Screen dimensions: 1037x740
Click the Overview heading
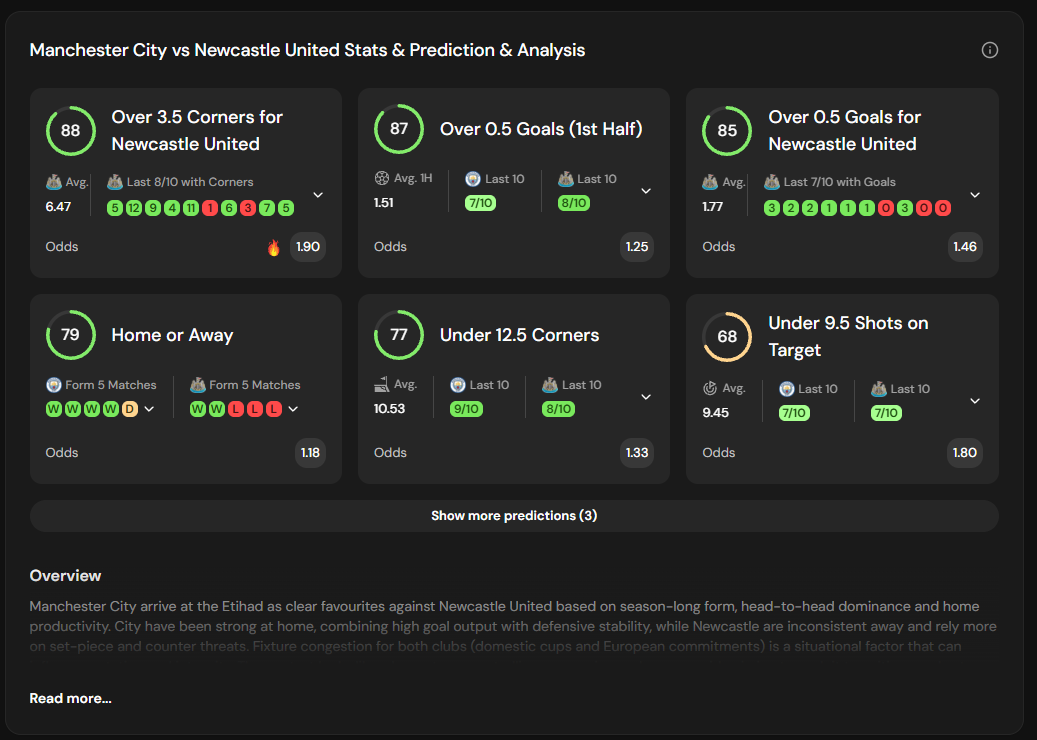click(x=65, y=576)
